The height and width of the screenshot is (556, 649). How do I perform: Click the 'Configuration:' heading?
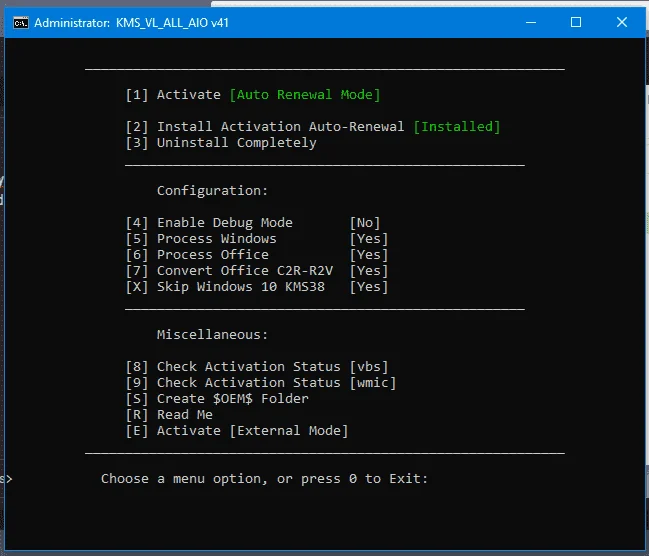pos(212,191)
